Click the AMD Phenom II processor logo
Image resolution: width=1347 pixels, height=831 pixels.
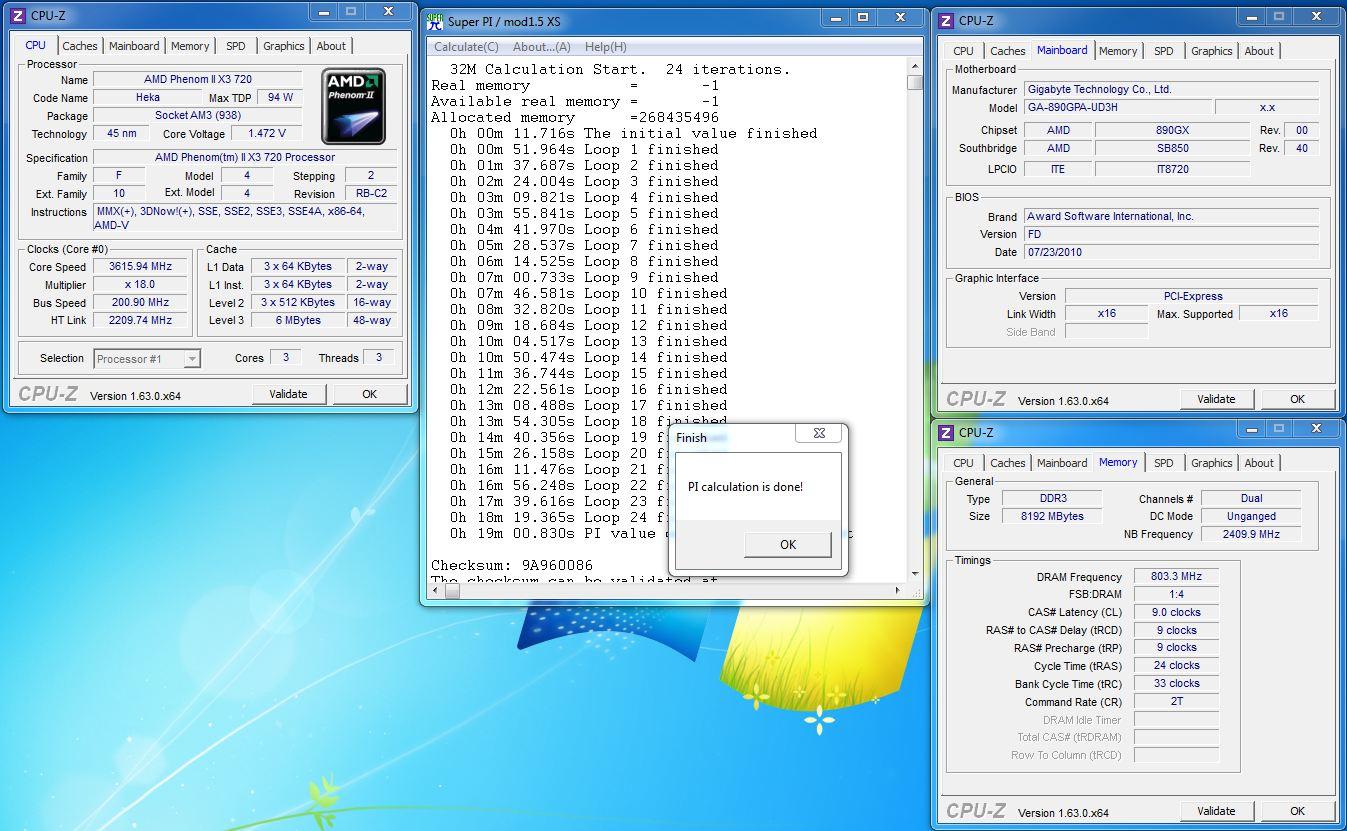click(x=353, y=106)
